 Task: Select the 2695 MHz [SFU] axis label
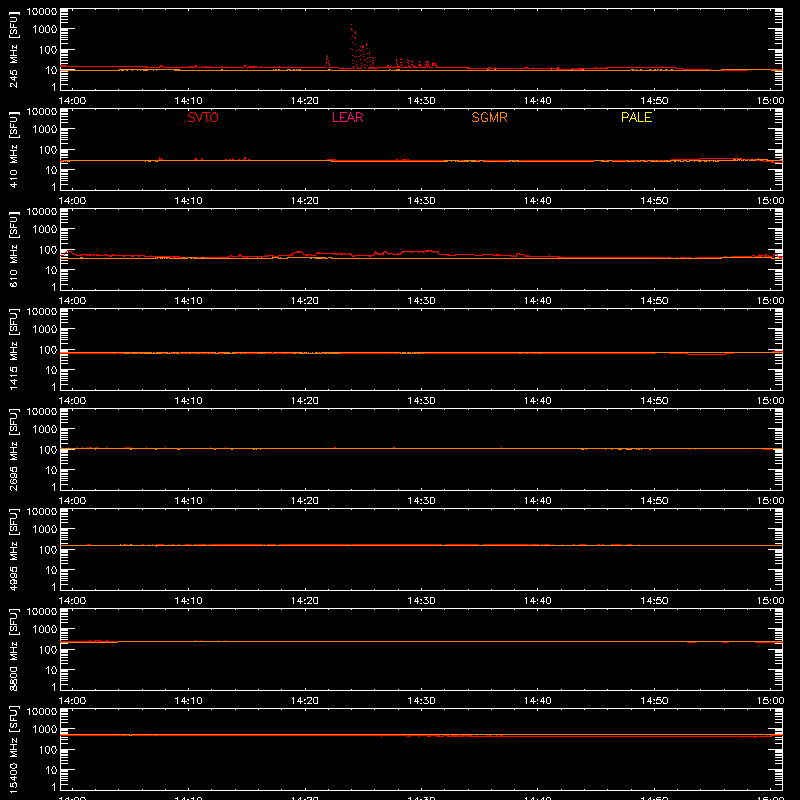click(x=14, y=449)
